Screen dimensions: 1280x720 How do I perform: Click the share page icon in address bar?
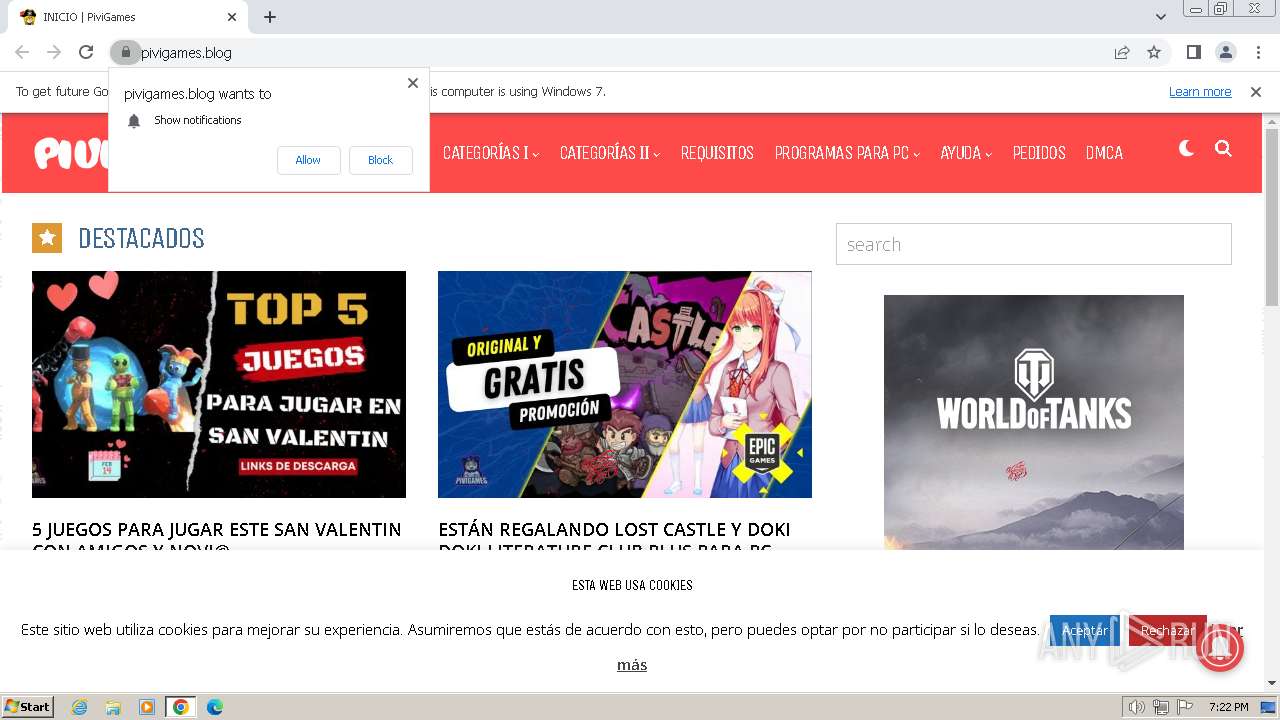[1122, 52]
